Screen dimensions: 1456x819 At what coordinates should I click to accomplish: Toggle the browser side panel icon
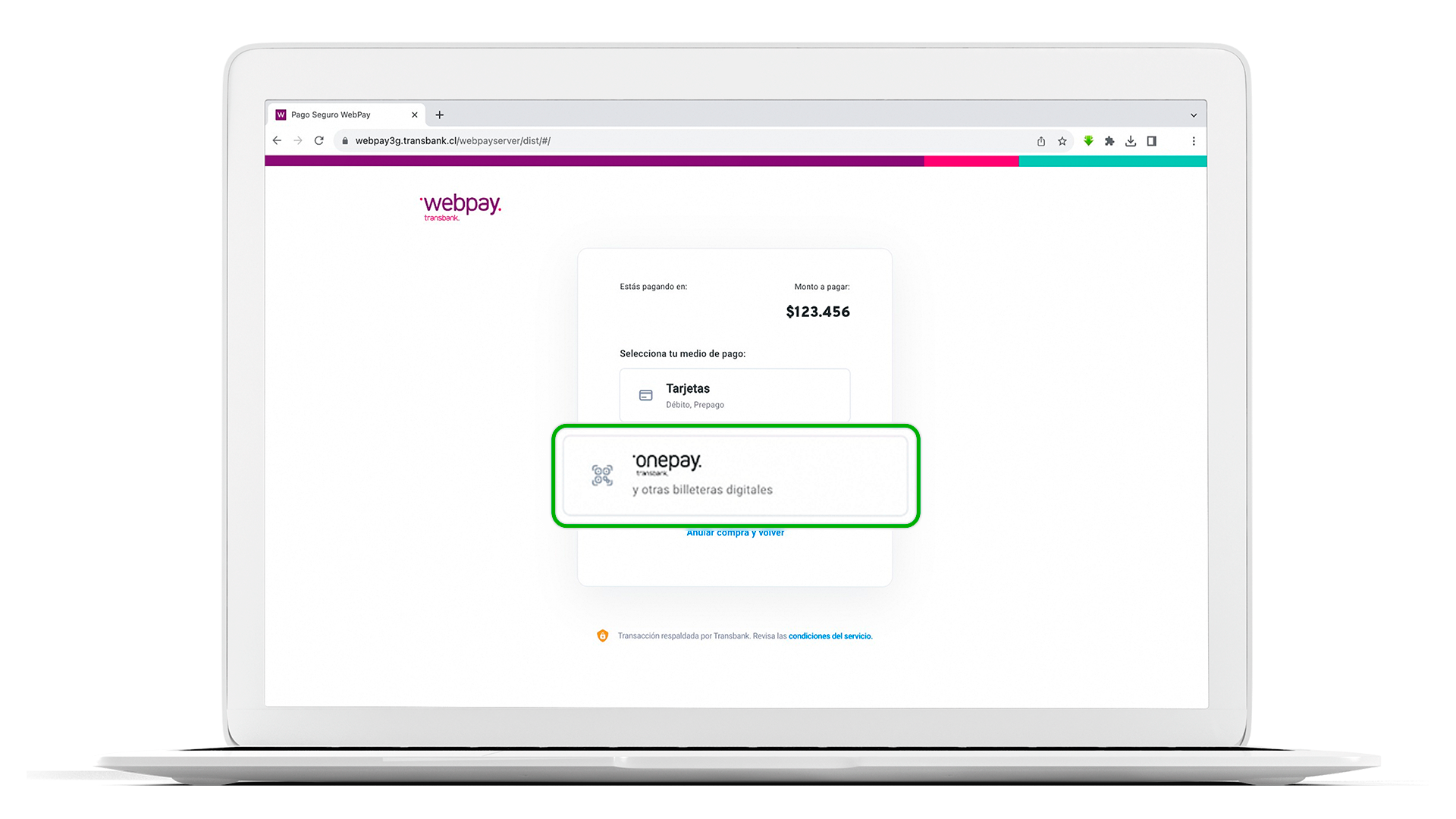point(1152,141)
